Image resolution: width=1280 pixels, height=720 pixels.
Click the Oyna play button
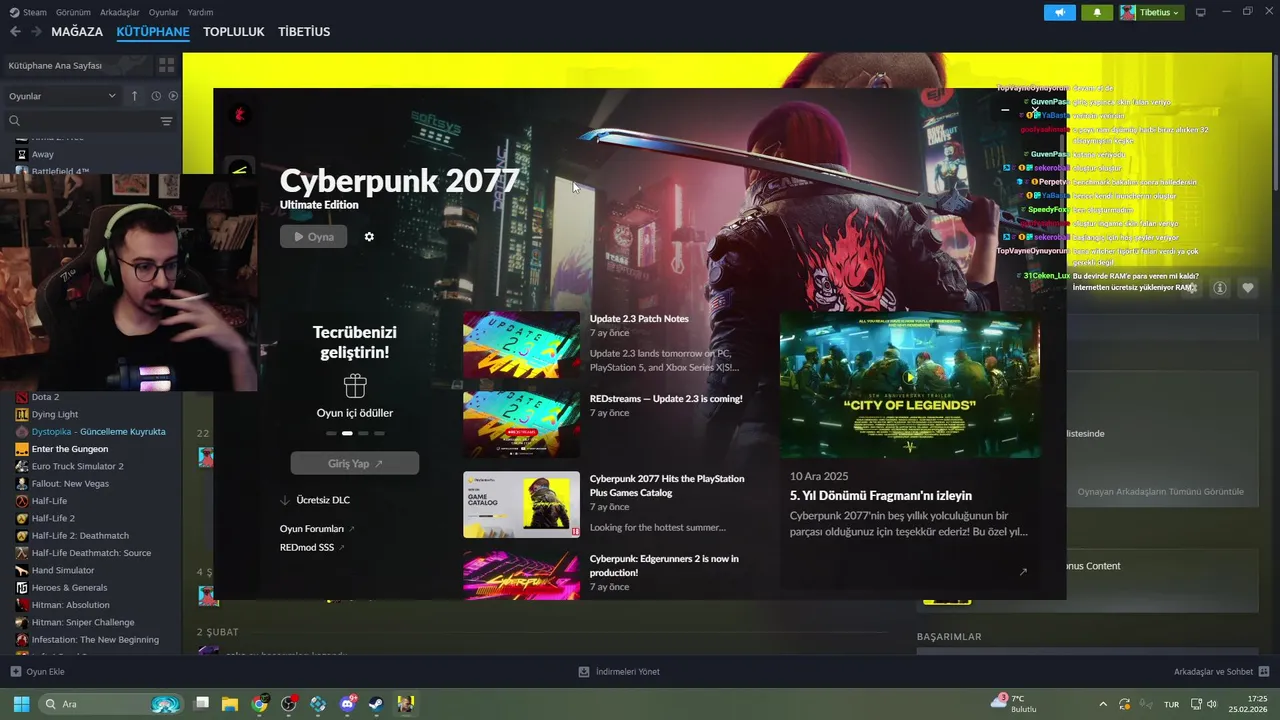pyautogui.click(x=314, y=237)
